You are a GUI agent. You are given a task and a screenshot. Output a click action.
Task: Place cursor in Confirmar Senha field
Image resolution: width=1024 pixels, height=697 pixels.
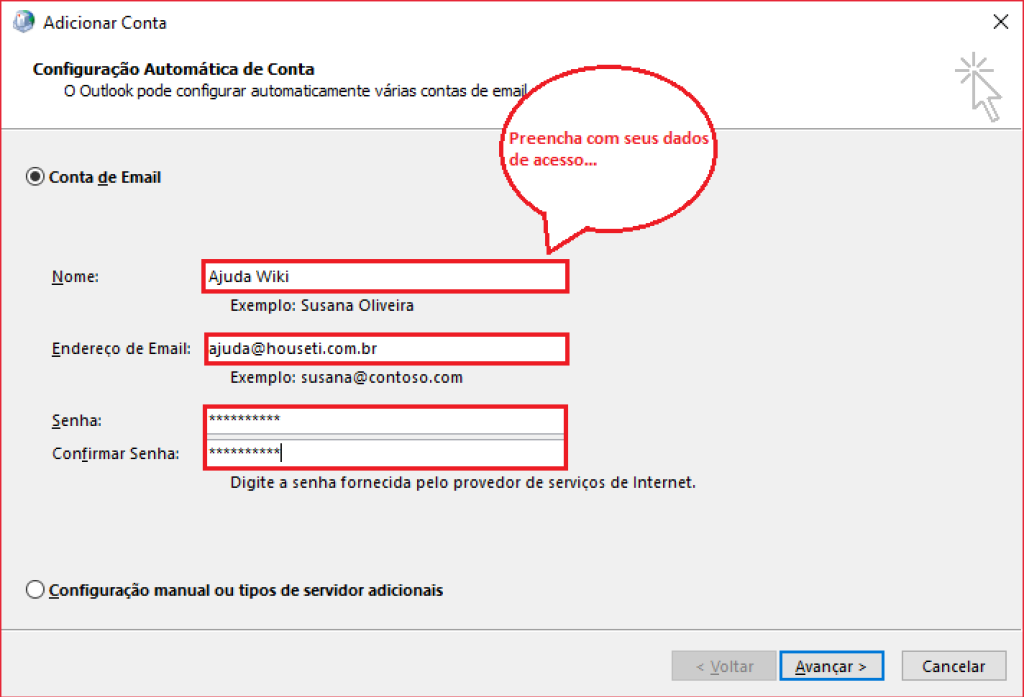tap(385, 453)
